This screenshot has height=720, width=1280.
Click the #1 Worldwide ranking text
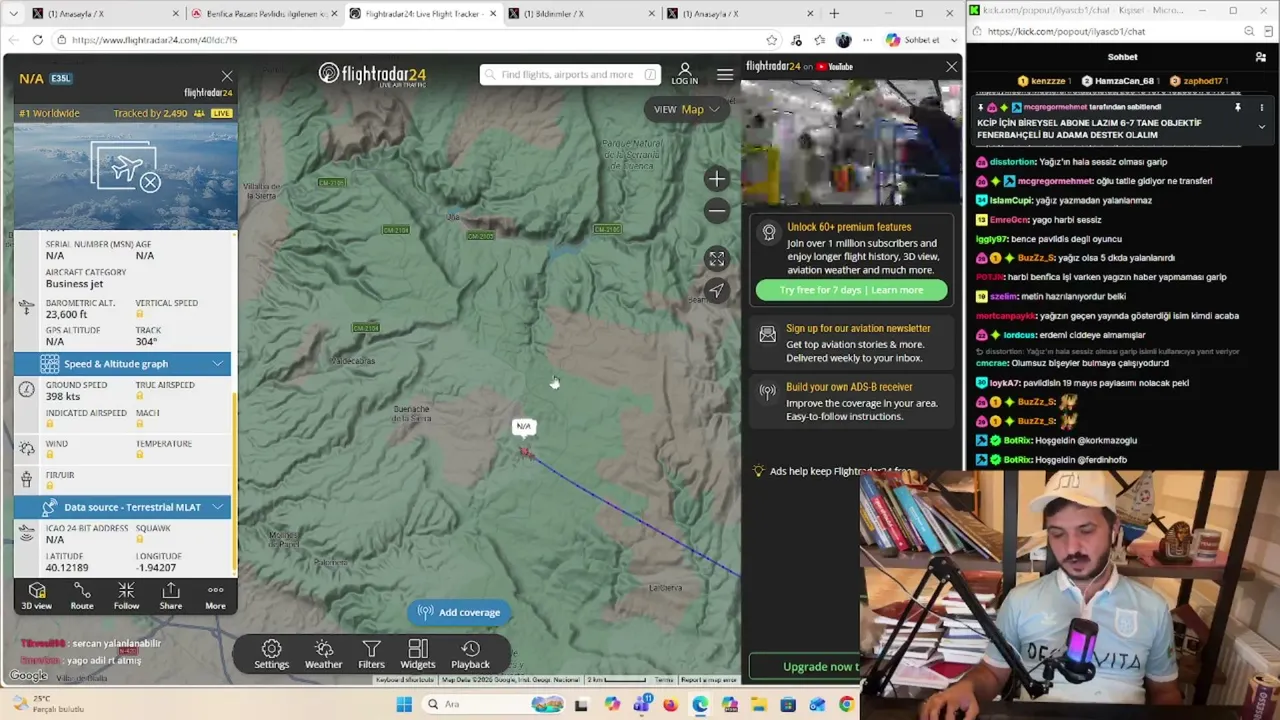[x=49, y=113]
